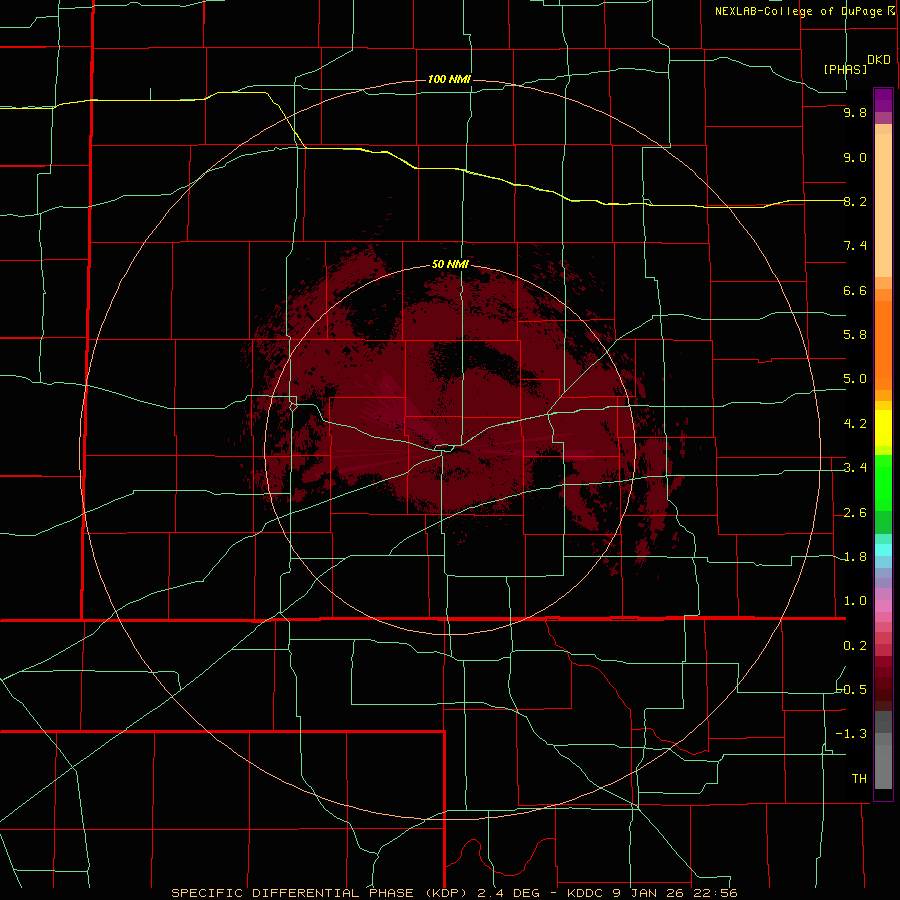Image resolution: width=900 pixels, height=900 pixels.
Task: Click the 8.2 scale value
Action: (855, 201)
